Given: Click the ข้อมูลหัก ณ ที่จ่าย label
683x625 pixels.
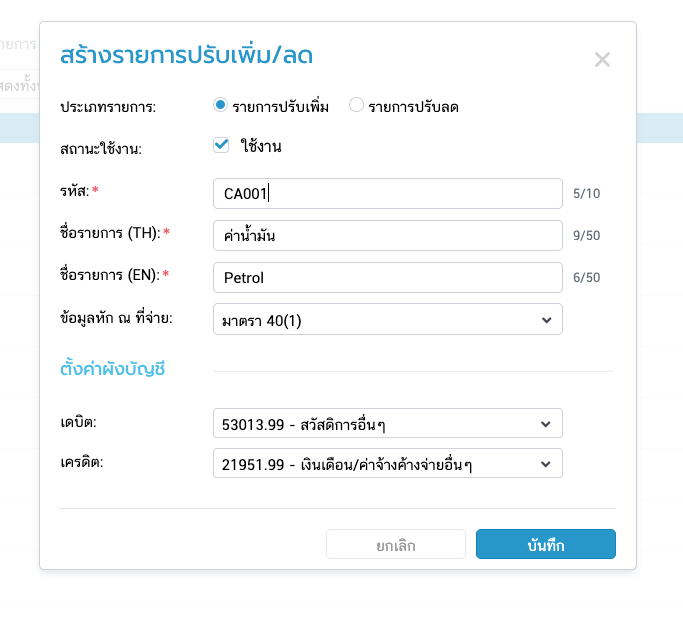Looking at the screenshot, I should coord(118,319).
